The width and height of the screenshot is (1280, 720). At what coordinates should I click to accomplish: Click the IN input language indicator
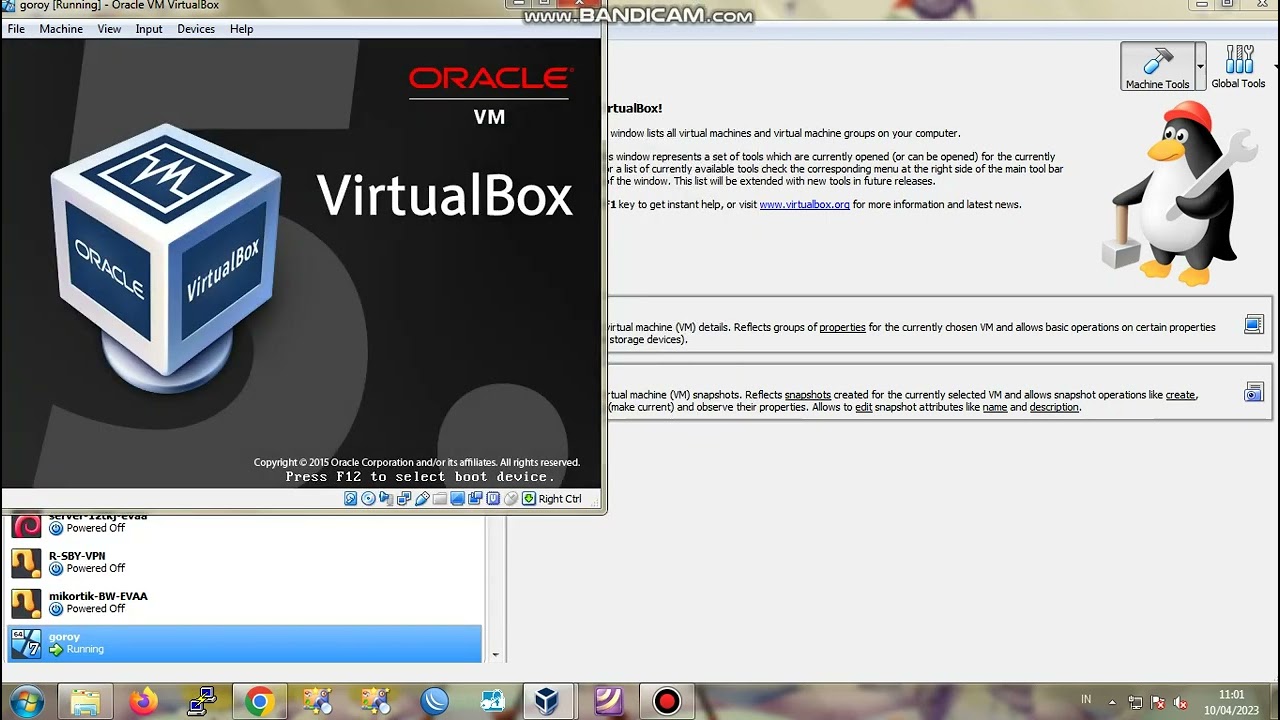coord(1086,700)
